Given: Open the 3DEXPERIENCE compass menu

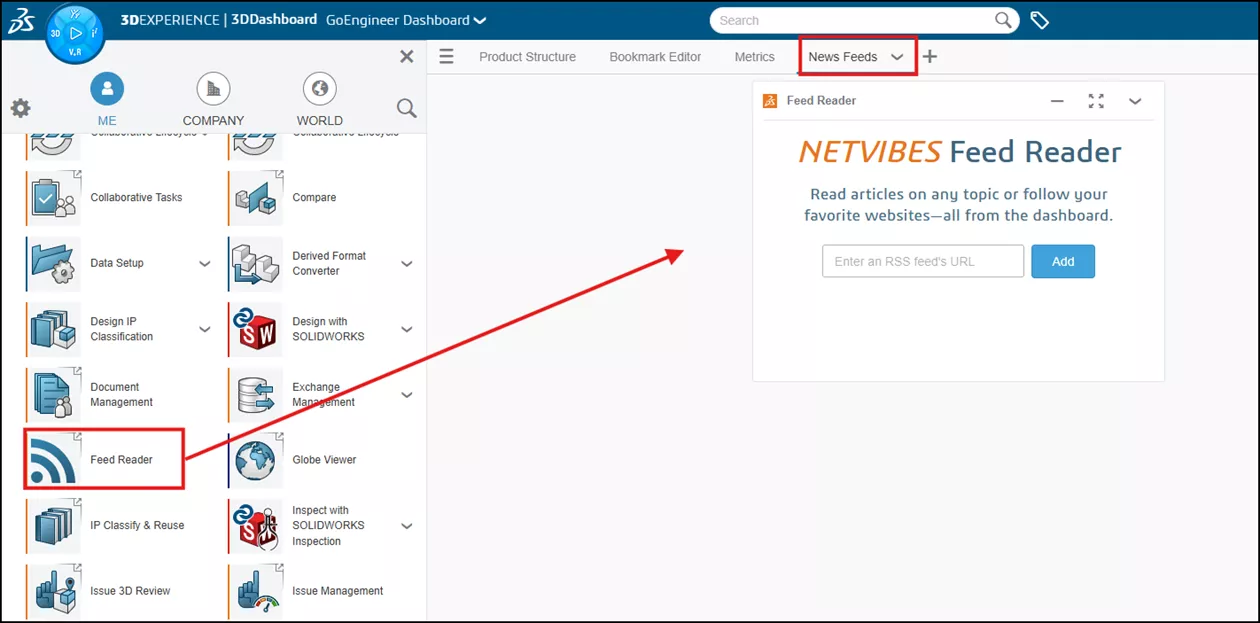Looking at the screenshot, I should (x=75, y=33).
